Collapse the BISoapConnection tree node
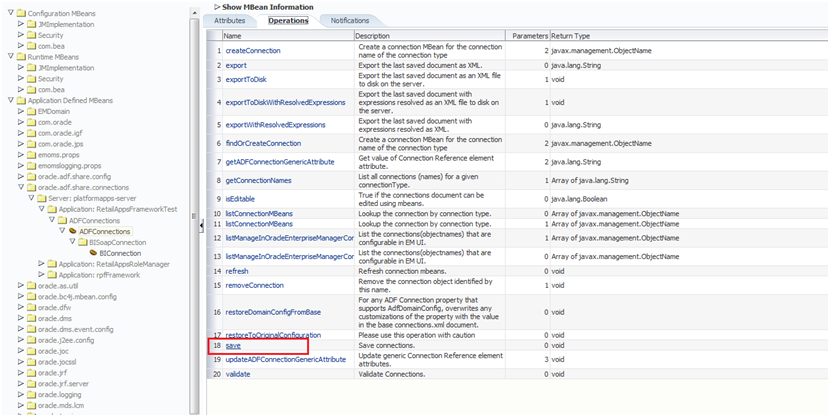This screenshot has width=830, height=417. [73, 242]
